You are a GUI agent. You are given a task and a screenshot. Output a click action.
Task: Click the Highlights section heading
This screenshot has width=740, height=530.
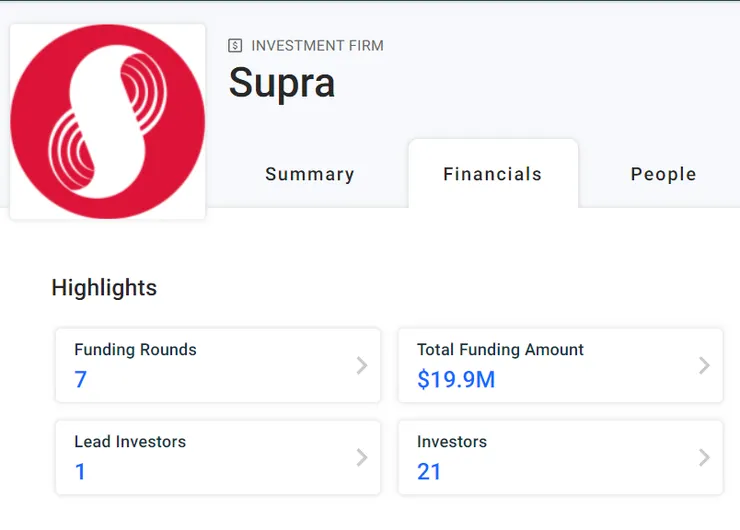click(x=104, y=288)
